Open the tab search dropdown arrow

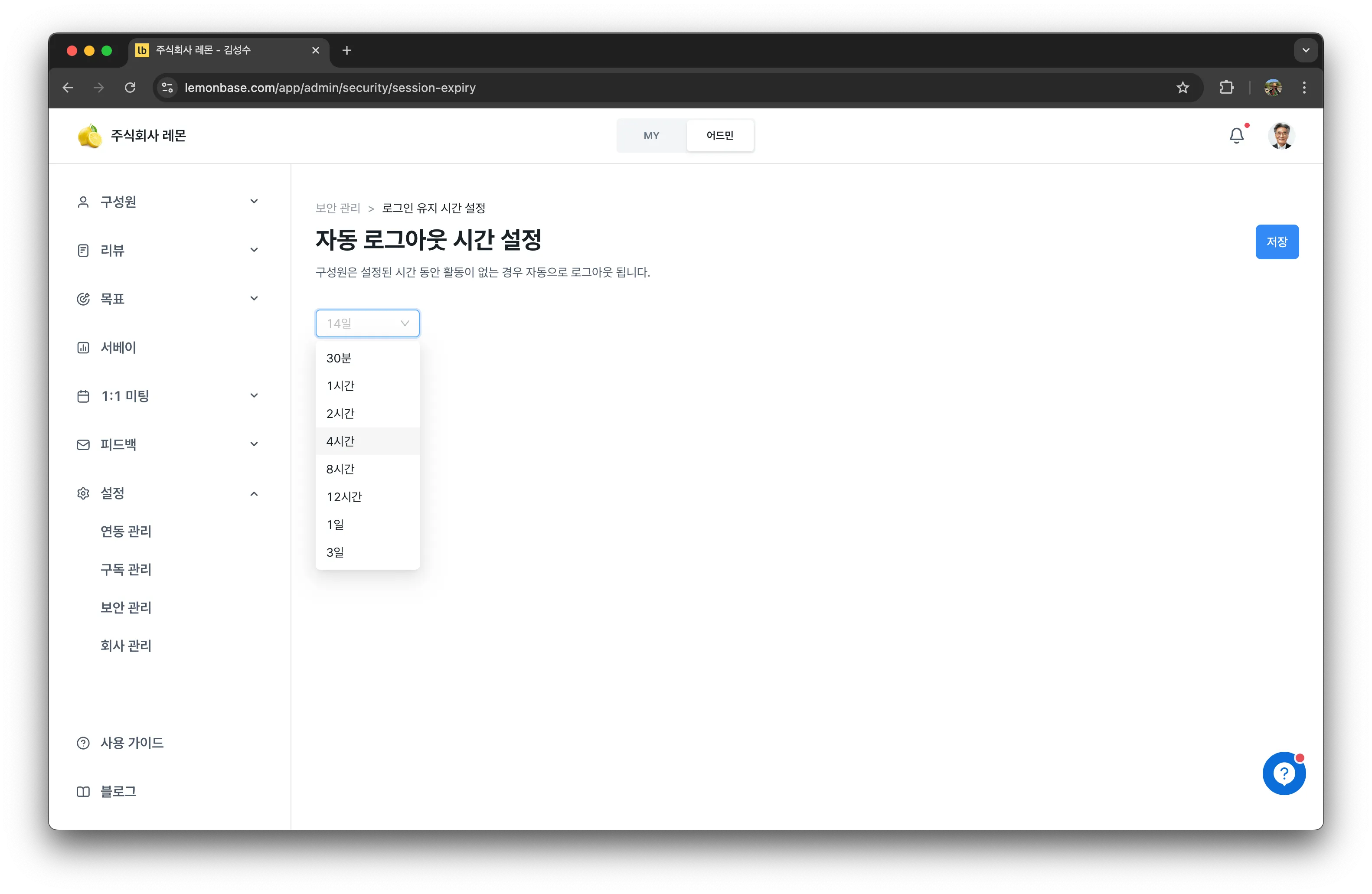point(1306,51)
